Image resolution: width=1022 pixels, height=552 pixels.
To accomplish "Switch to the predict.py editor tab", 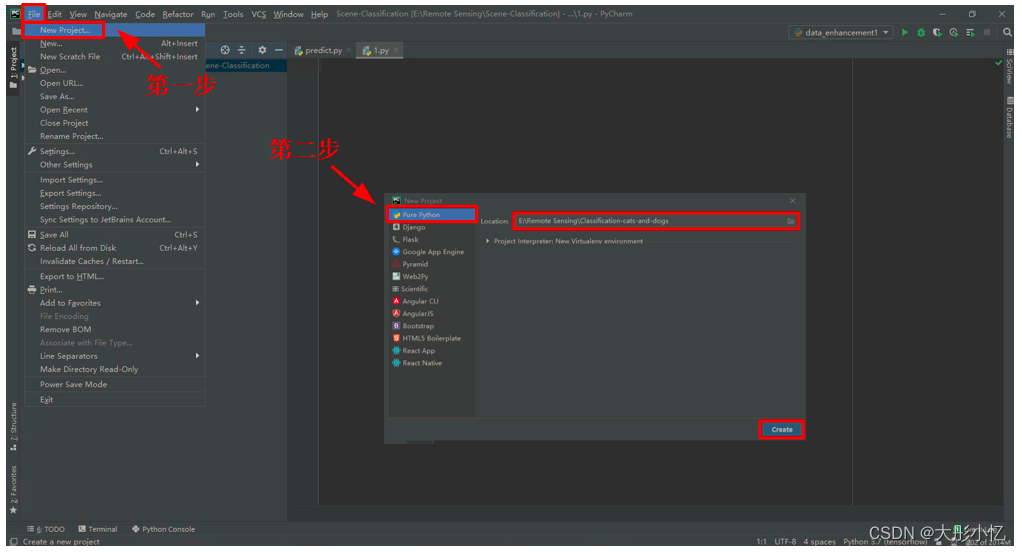I will coord(323,50).
